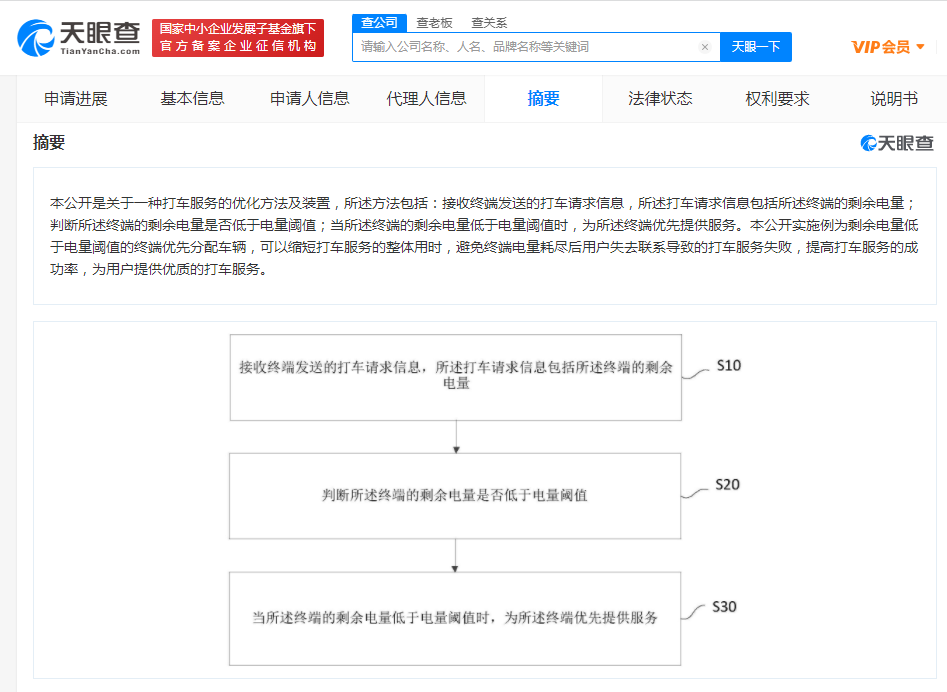Click the S10 step box in the flowchart
This screenshot has height=692, width=947.
pyautogui.click(x=455, y=378)
